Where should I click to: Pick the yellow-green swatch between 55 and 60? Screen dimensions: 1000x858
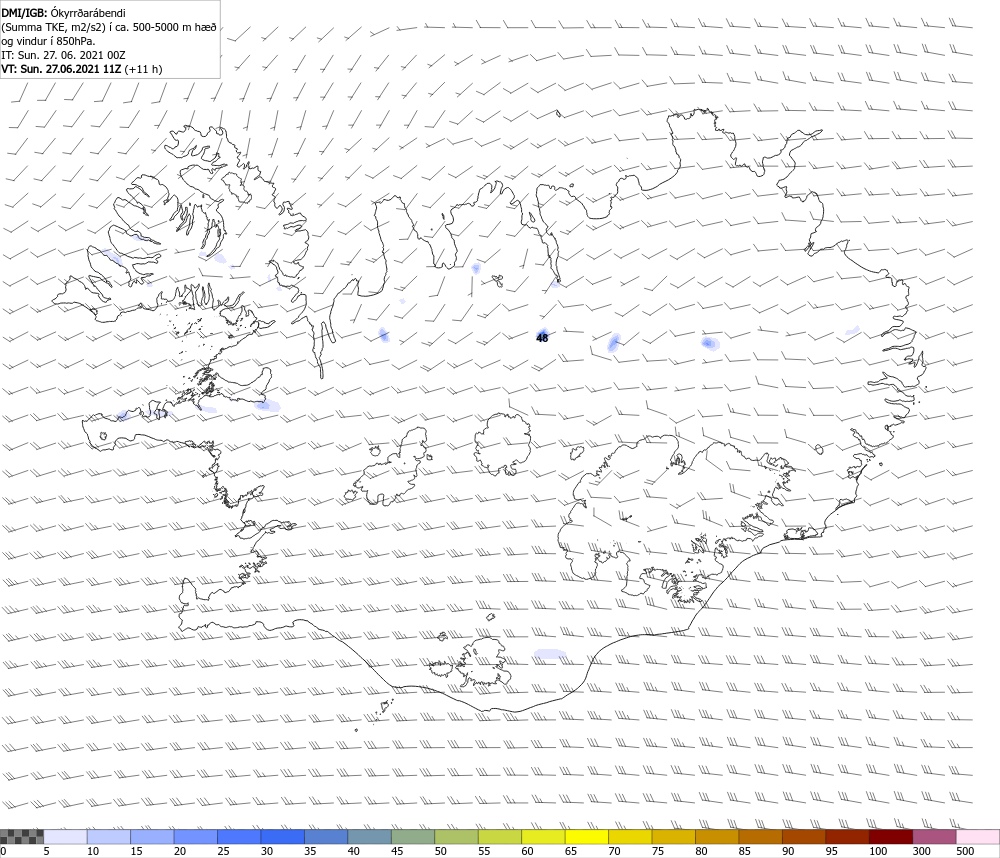[499, 836]
